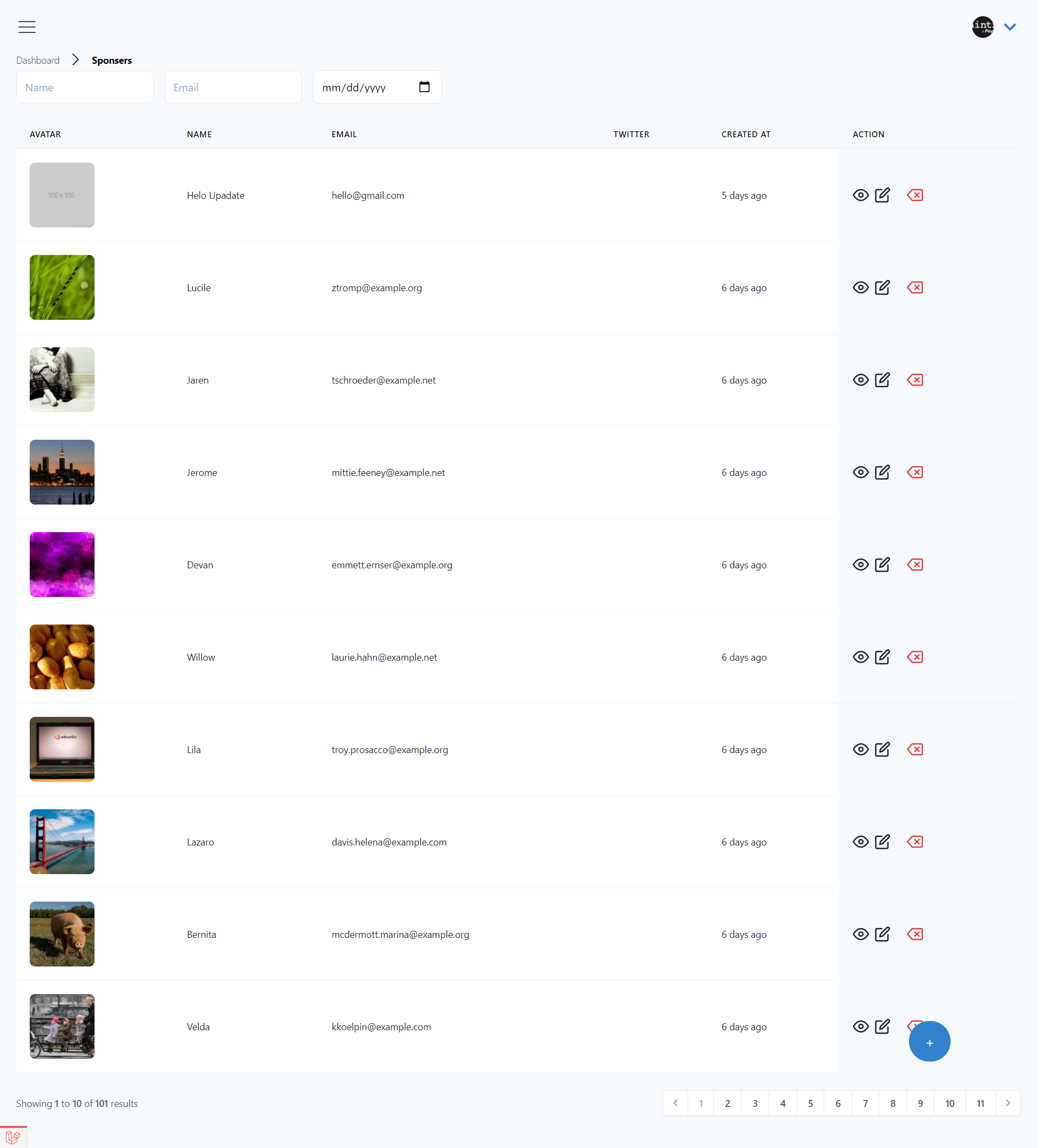Click the eye icon for Bernita
The height and width of the screenshot is (1148, 1037).
pyautogui.click(x=860, y=934)
